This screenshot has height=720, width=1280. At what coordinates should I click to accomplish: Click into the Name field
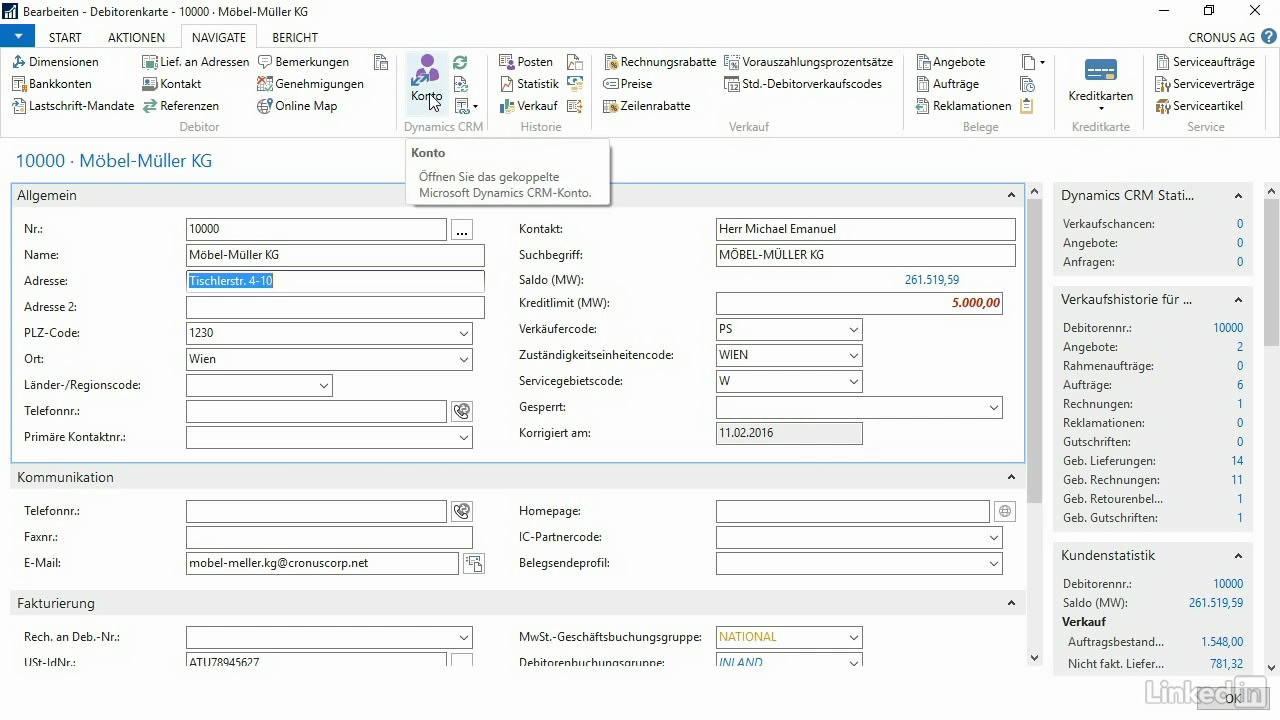click(x=335, y=255)
